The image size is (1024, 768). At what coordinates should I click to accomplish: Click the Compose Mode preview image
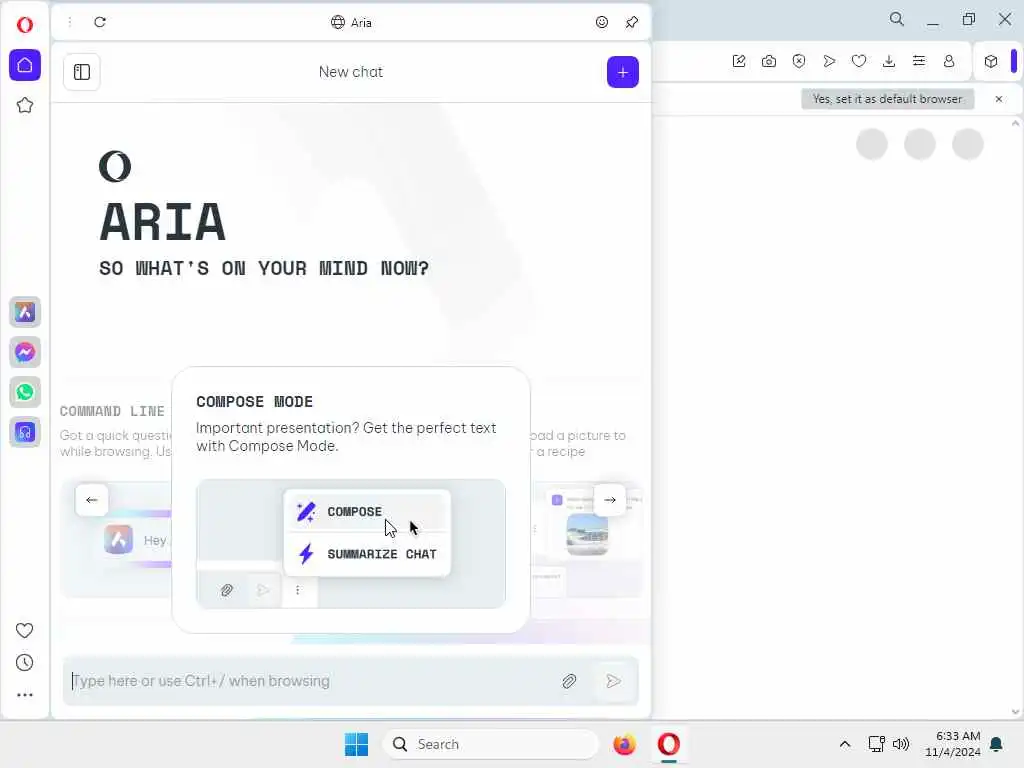[351, 543]
